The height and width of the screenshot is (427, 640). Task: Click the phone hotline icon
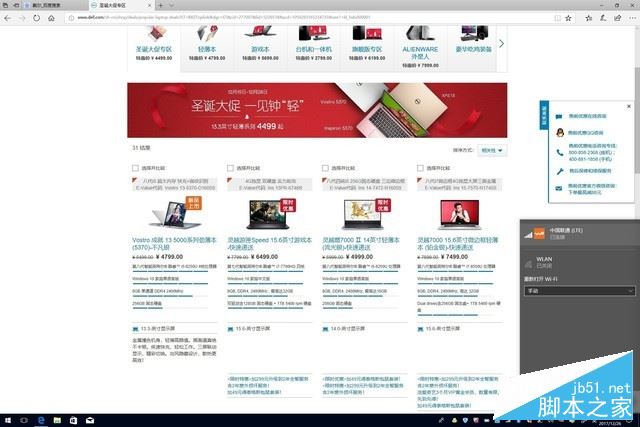[560, 152]
